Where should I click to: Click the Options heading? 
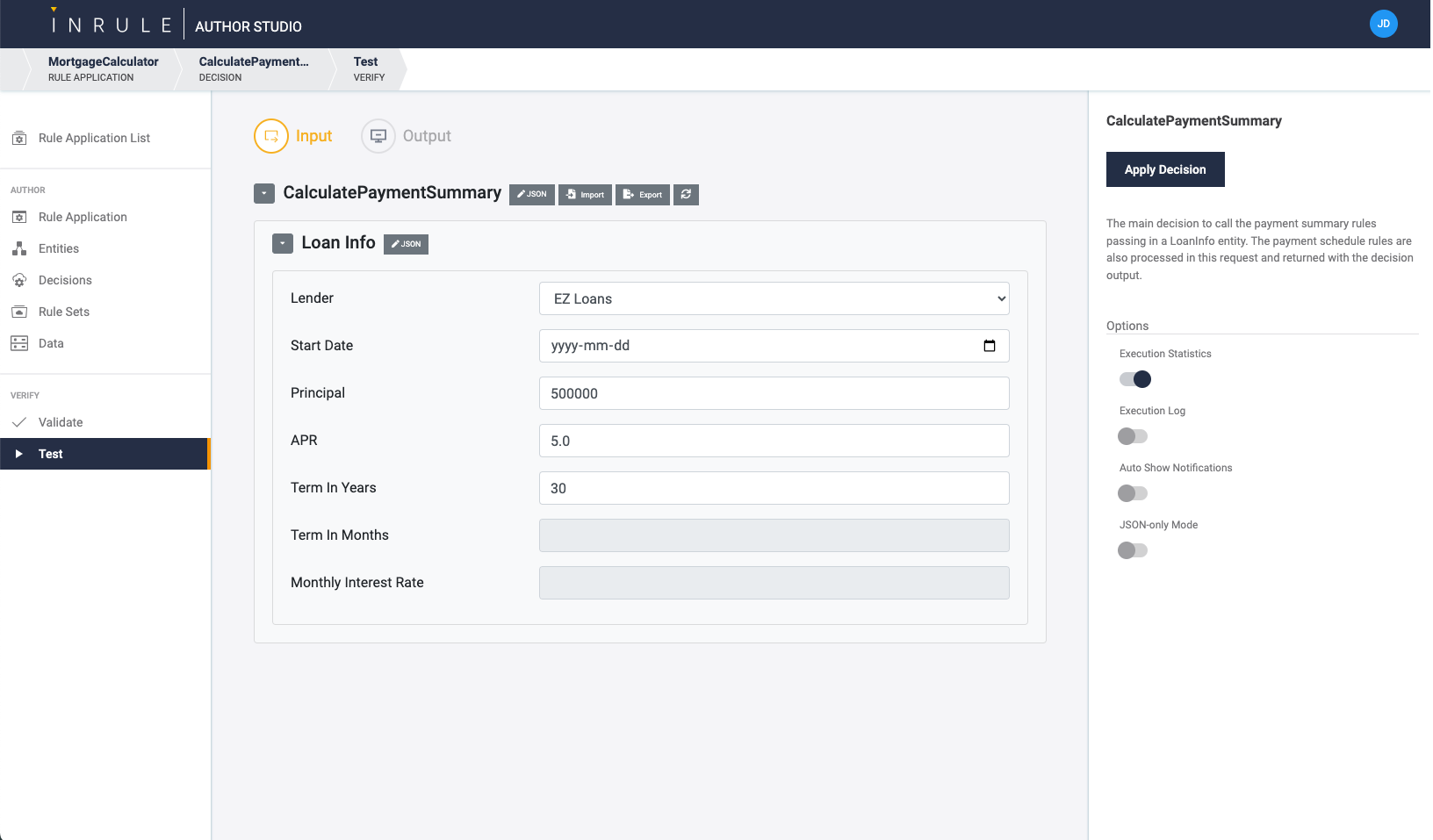click(1127, 326)
